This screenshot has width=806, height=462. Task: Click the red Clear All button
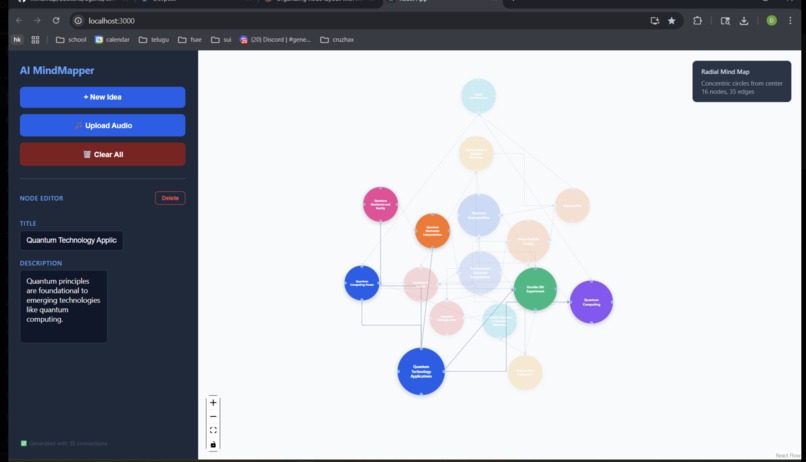pyautogui.click(x=102, y=154)
